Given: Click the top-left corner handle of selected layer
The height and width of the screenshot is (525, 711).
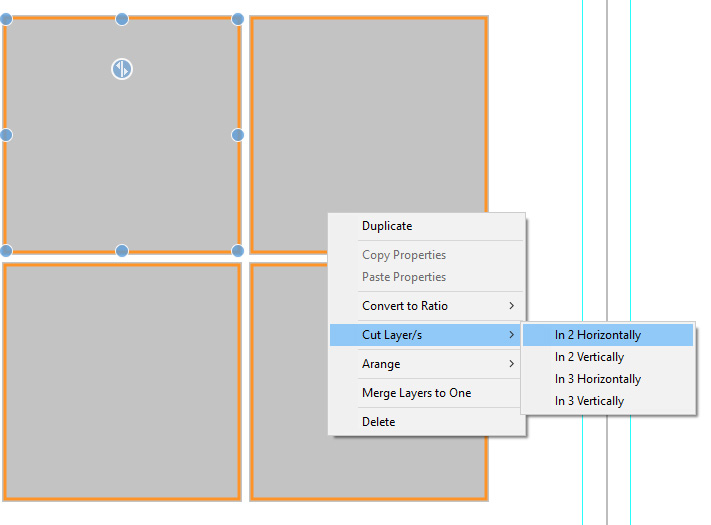Looking at the screenshot, I should tap(6, 19).
